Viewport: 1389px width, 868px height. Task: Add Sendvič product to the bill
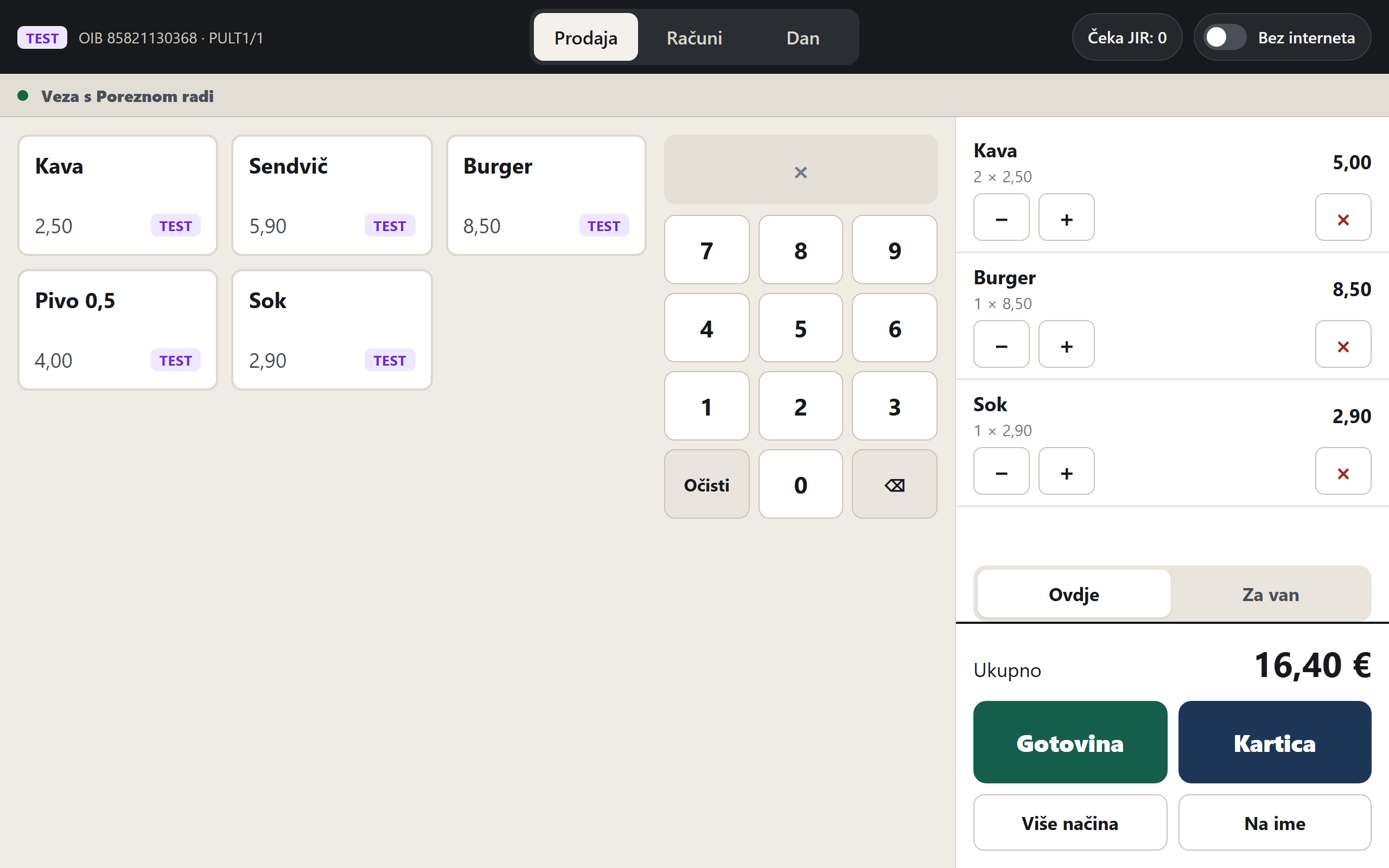332,195
